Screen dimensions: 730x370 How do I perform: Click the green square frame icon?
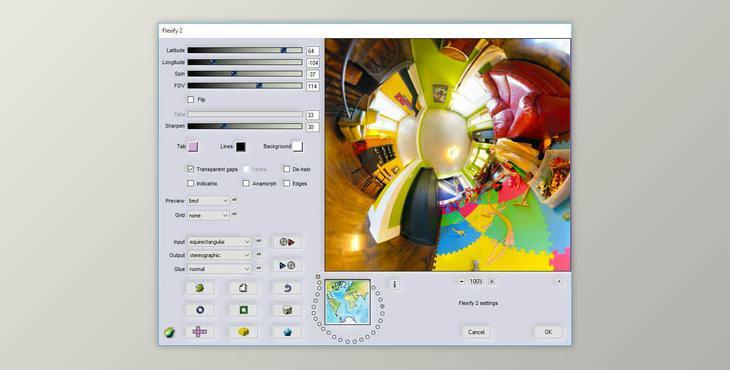click(x=243, y=310)
